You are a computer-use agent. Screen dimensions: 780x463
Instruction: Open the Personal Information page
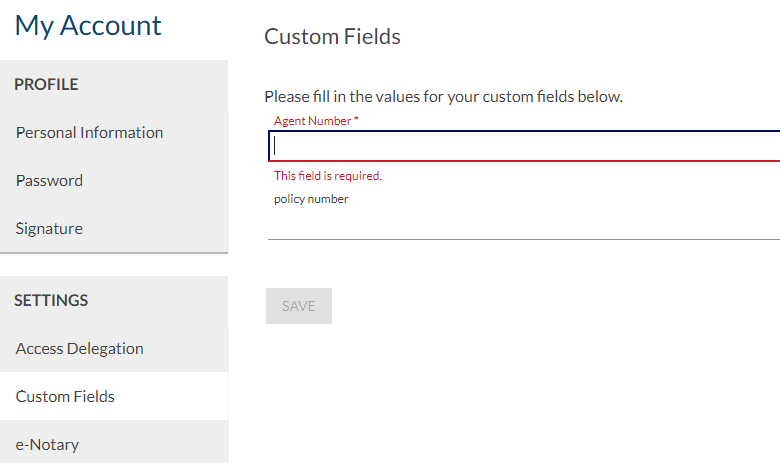pyautogui.click(x=114, y=133)
